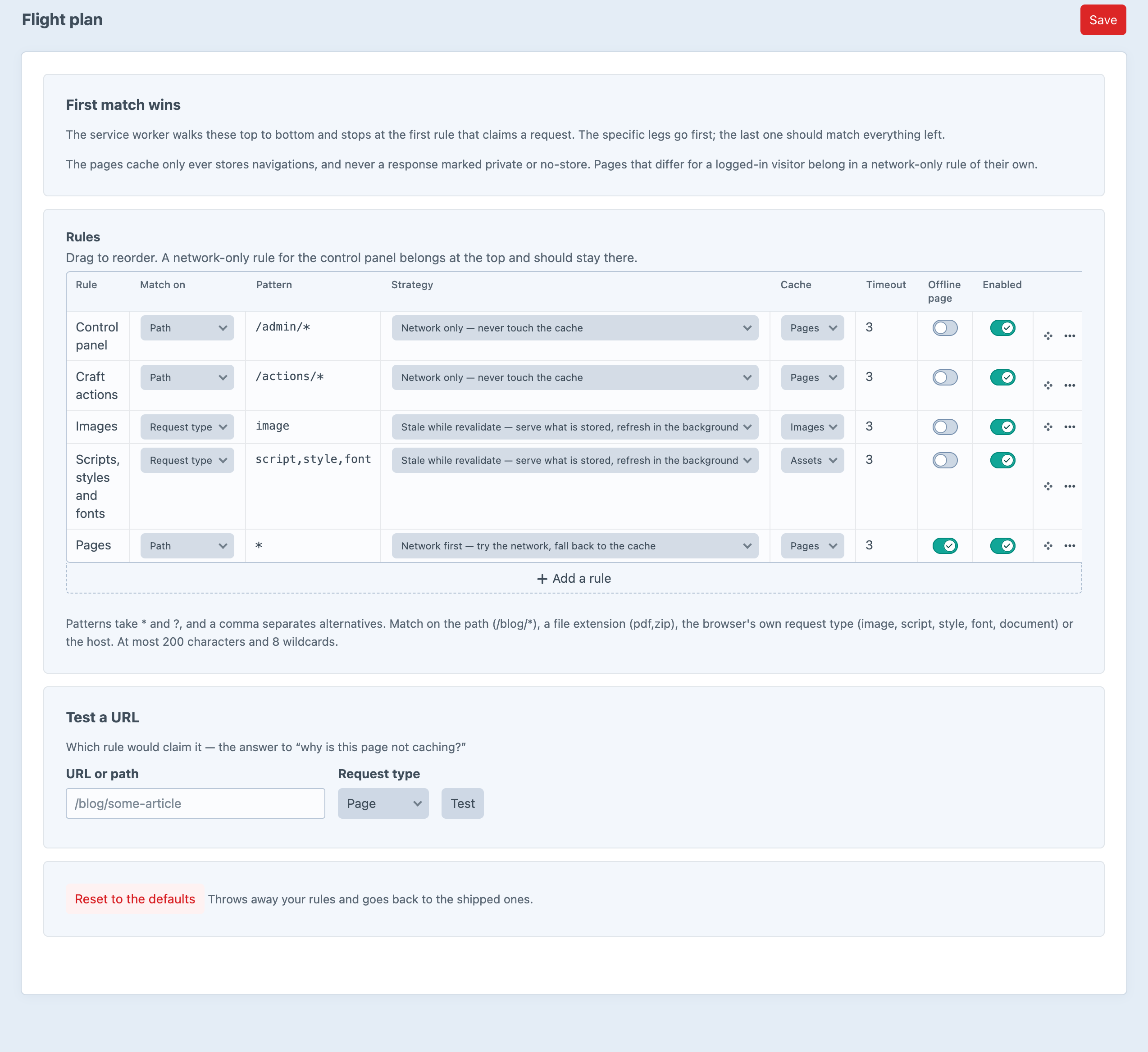Open actions menu for Control panel rule

pyautogui.click(x=1070, y=336)
